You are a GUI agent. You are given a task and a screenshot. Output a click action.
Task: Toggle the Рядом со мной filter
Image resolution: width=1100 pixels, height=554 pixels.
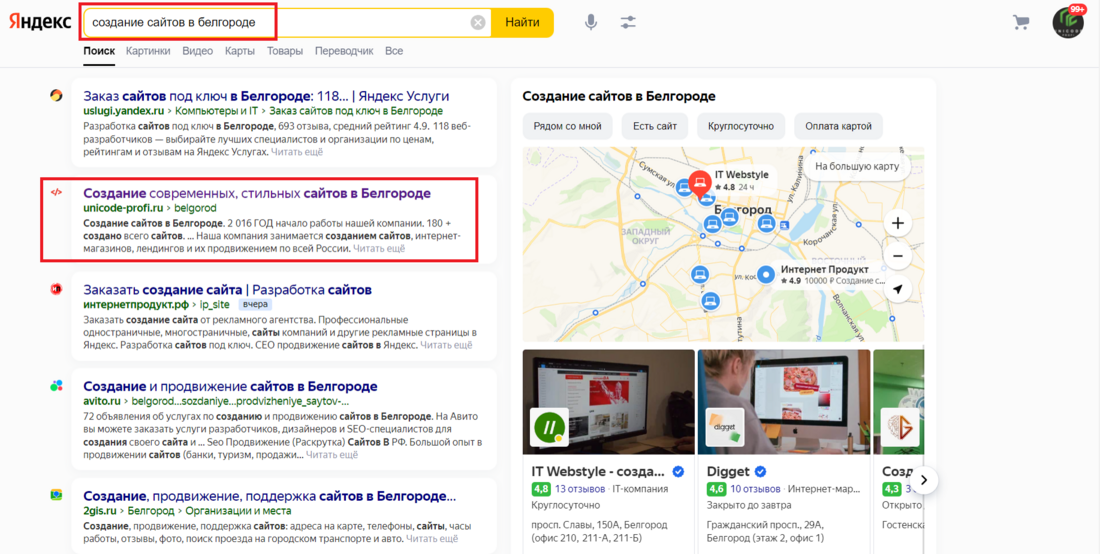pyautogui.click(x=568, y=126)
